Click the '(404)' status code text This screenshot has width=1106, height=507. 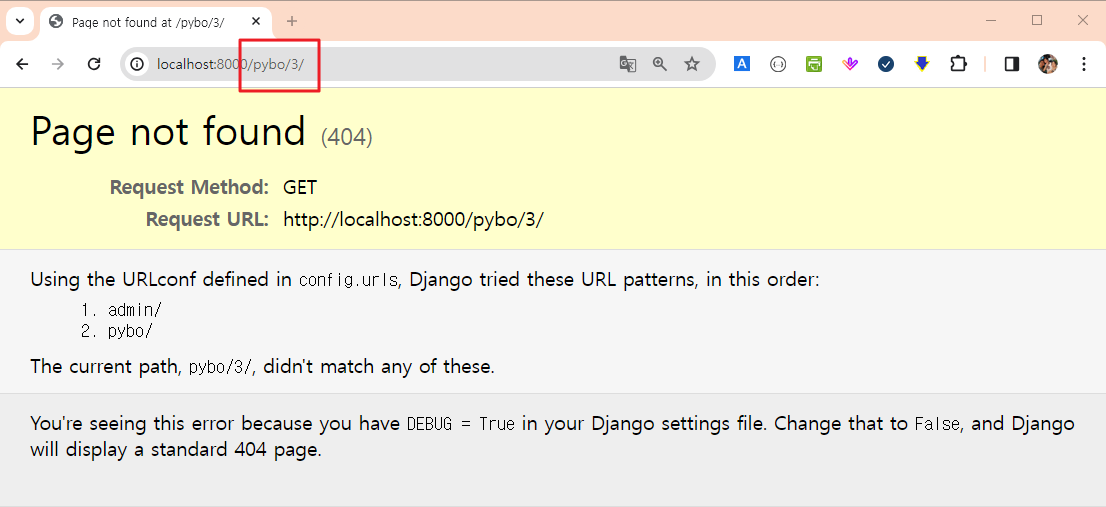[346, 137]
